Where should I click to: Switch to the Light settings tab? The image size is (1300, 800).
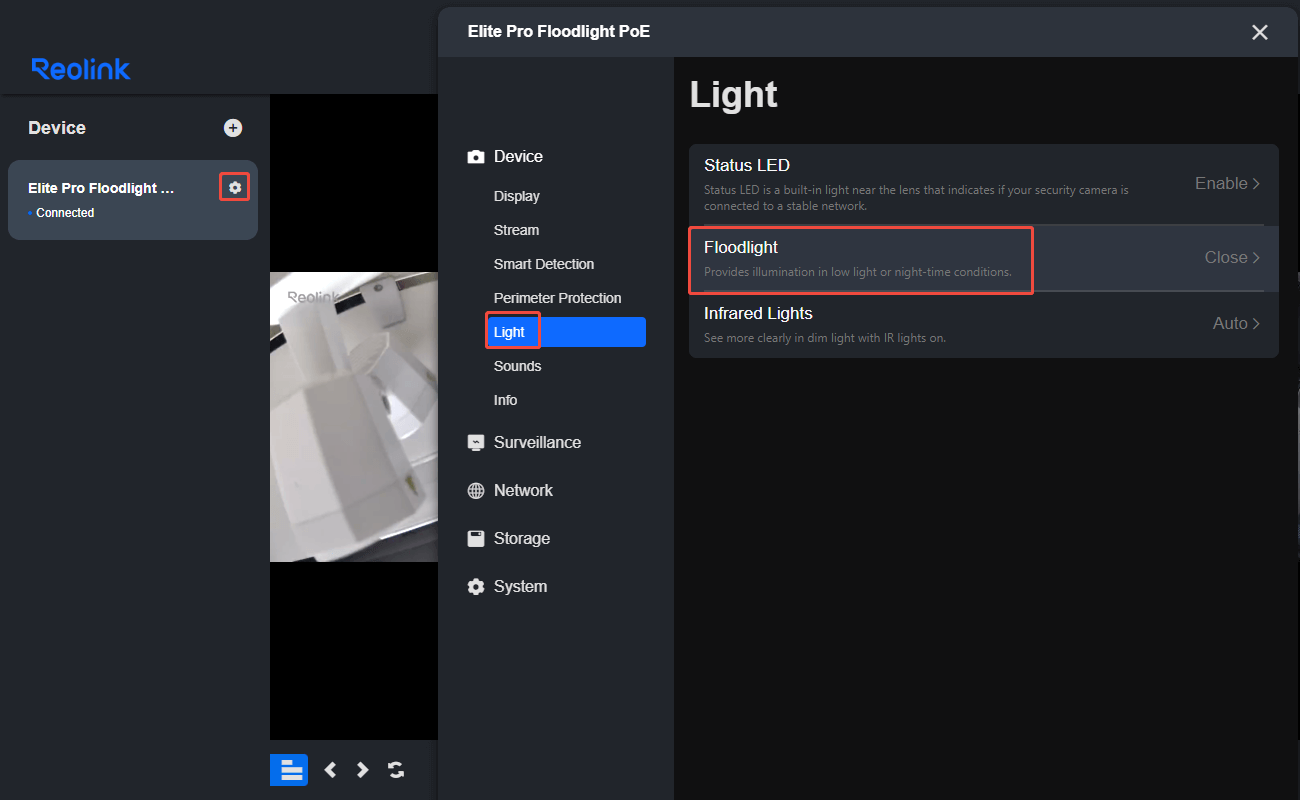coord(512,331)
